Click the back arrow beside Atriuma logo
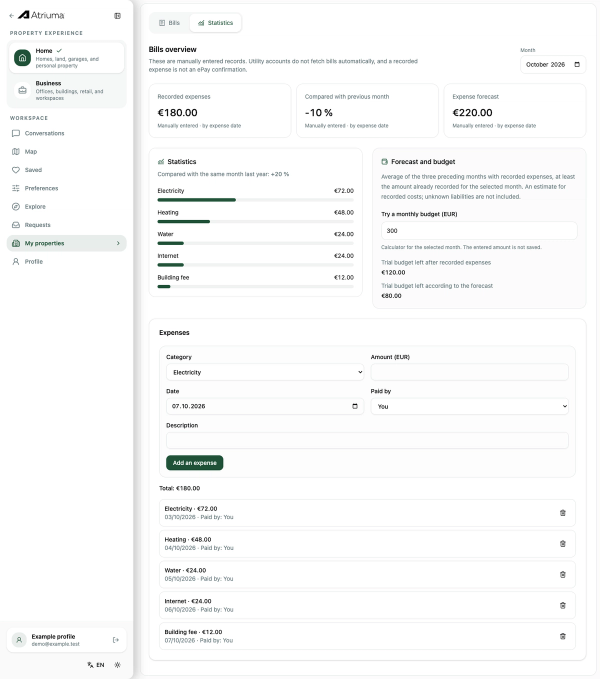Image resolution: width=600 pixels, height=679 pixels. click(11, 16)
